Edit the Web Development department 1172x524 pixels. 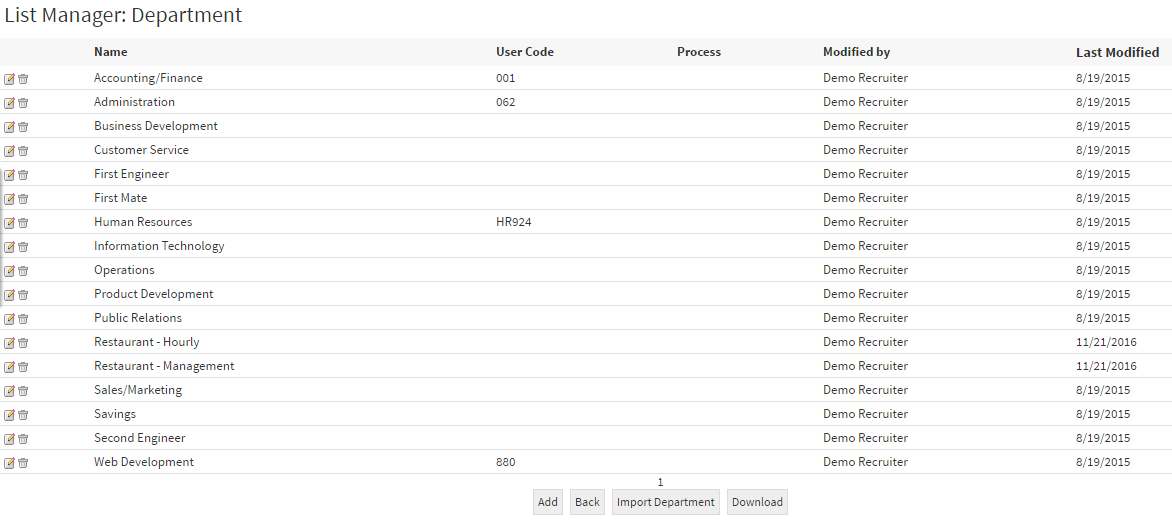(9, 463)
